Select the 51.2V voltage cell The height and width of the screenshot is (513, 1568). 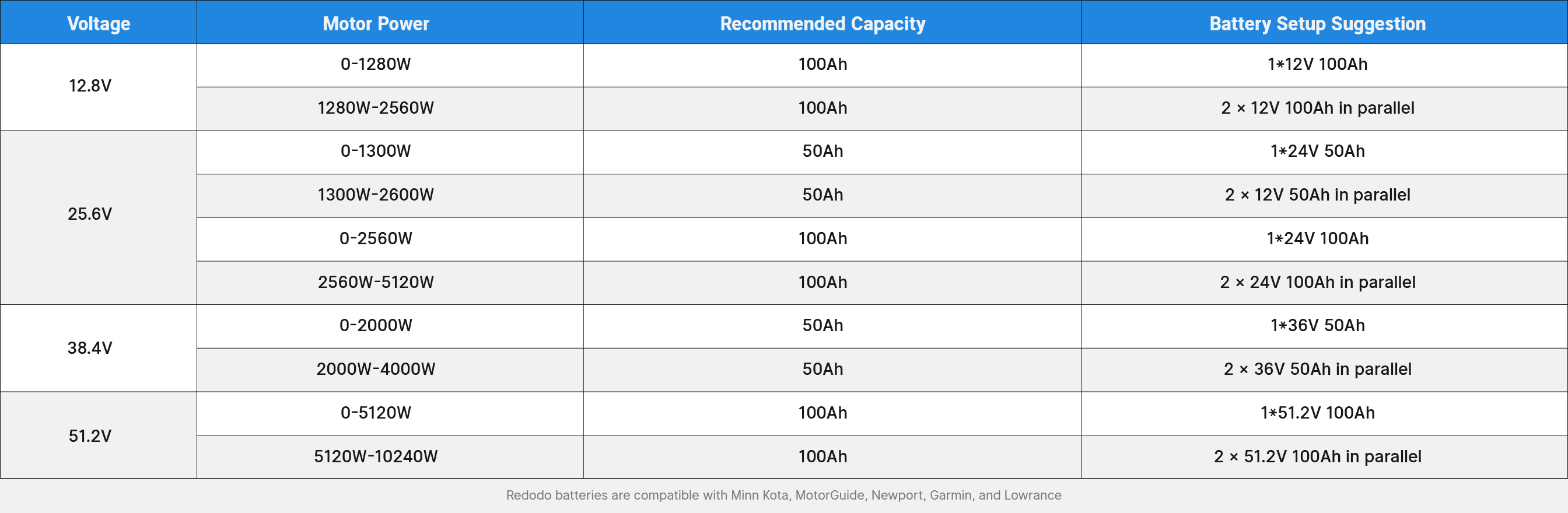tap(90, 435)
